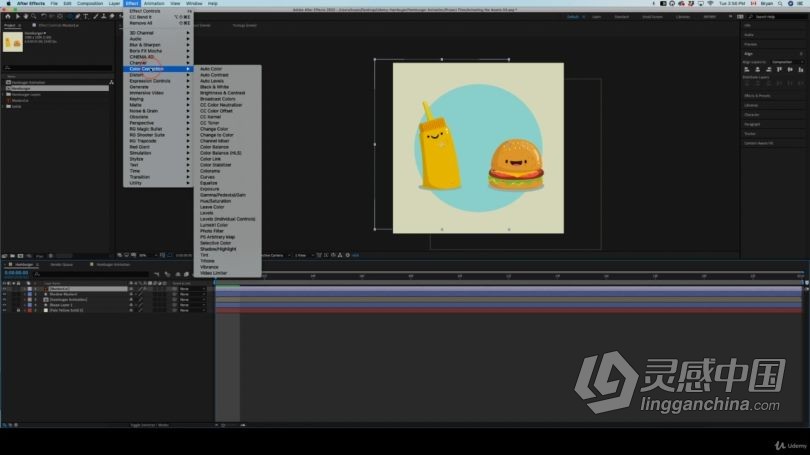The height and width of the screenshot is (455, 810).
Task: Click the Align Vertical Center icon
Action: click(790, 69)
